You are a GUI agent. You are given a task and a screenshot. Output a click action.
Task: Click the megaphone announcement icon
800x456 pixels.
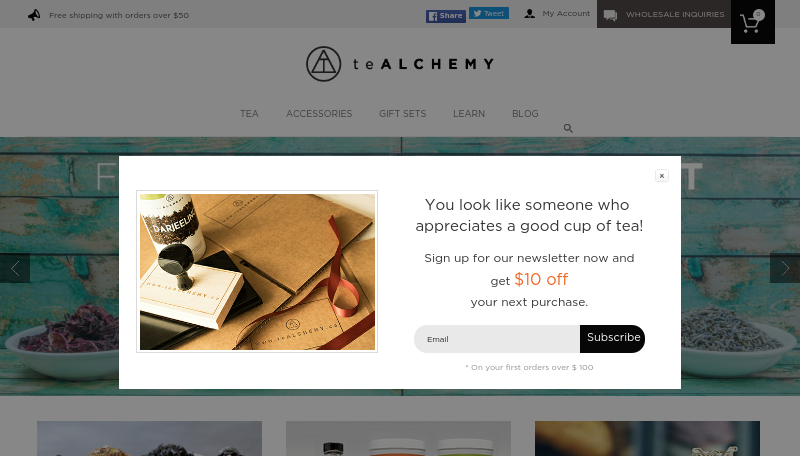[34, 15]
